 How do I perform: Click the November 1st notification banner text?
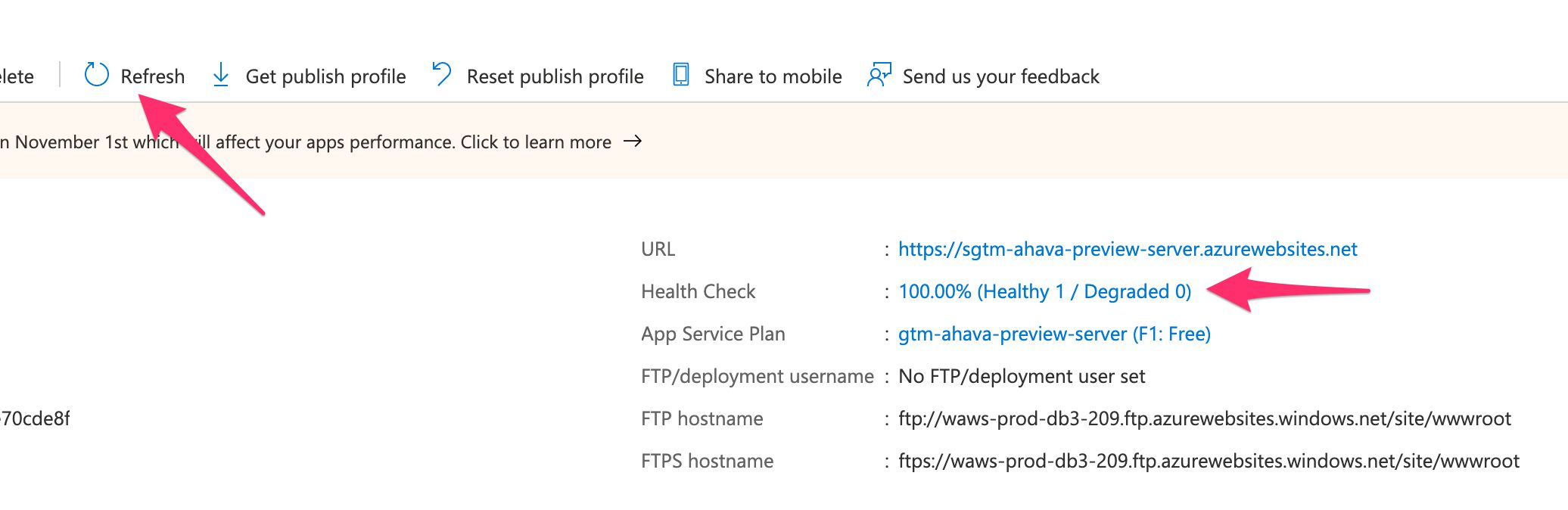[x=306, y=141]
